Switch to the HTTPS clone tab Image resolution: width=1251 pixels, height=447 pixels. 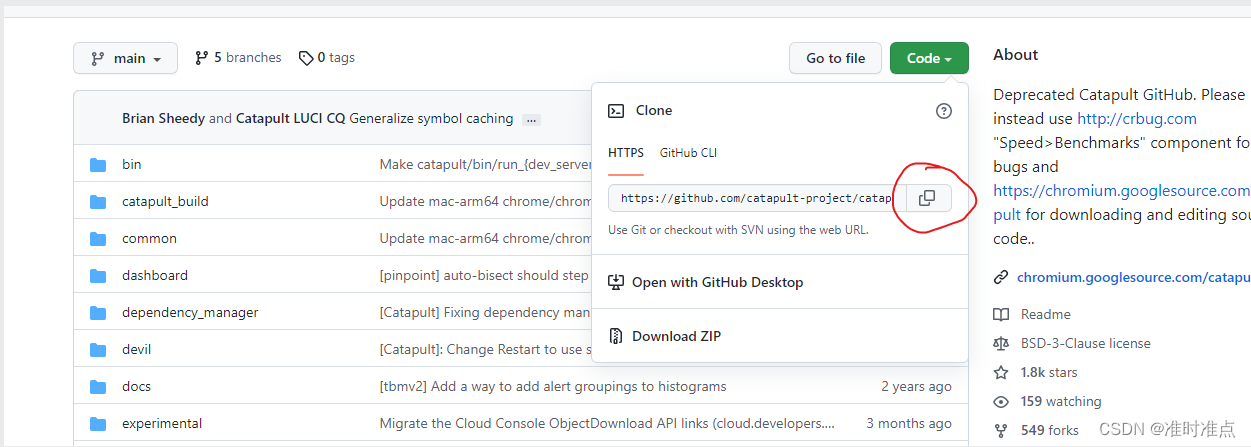click(x=626, y=153)
